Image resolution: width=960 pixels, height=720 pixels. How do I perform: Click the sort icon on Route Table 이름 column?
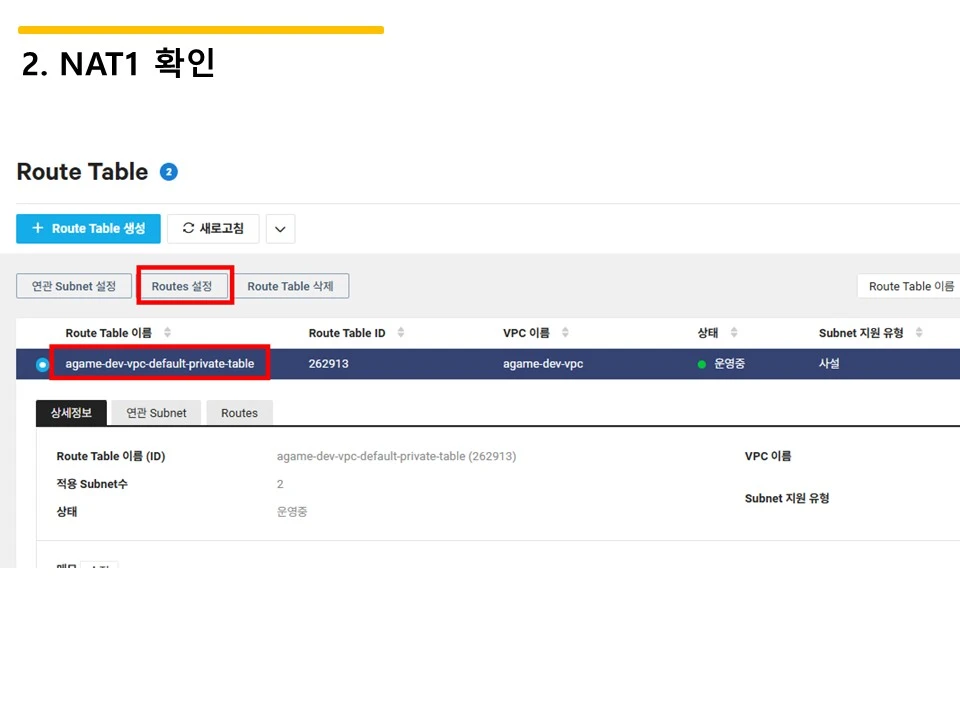(x=165, y=332)
